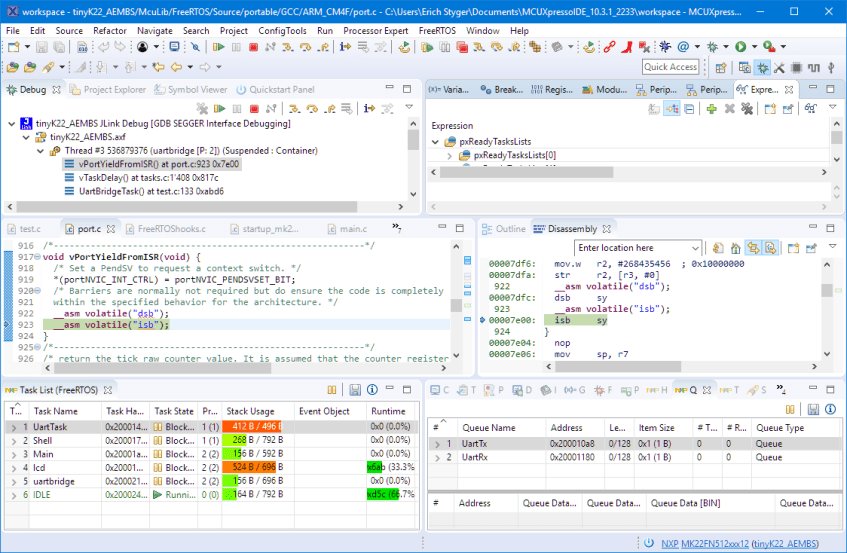This screenshot has height=553, width=847.
Task: Open the ConfigTools menu
Action: pos(282,31)
